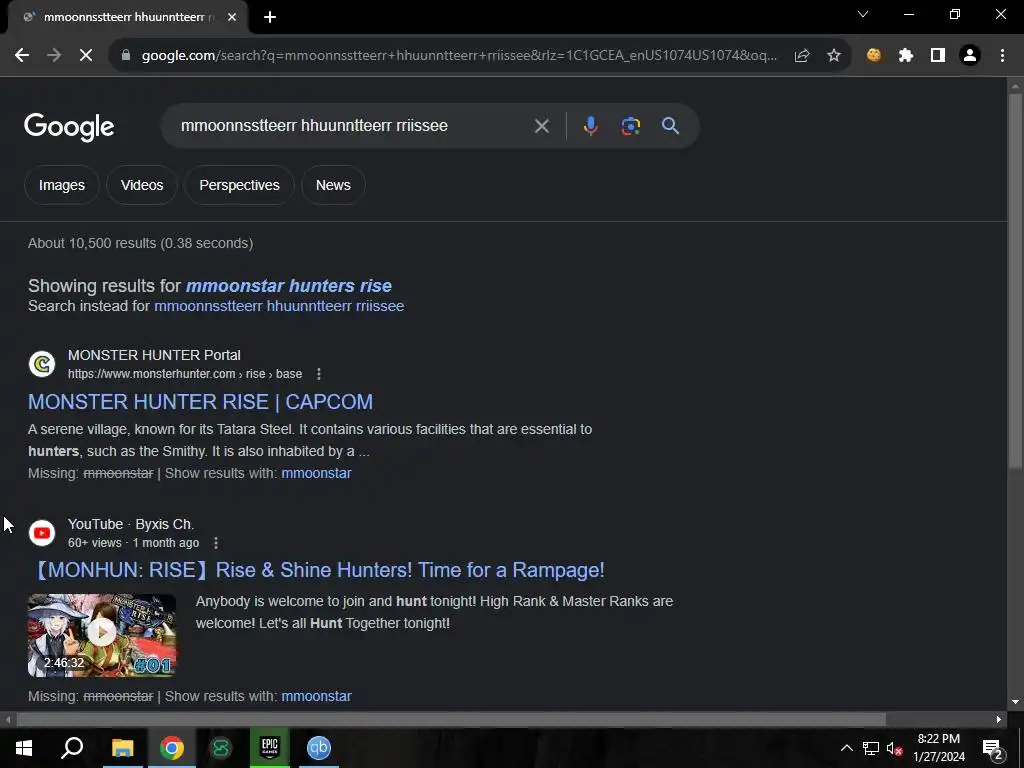Image resolution: width=1024 pixels, height=768 pixels.
Task: Open the cookie extension icon
Action: point(874,56)
